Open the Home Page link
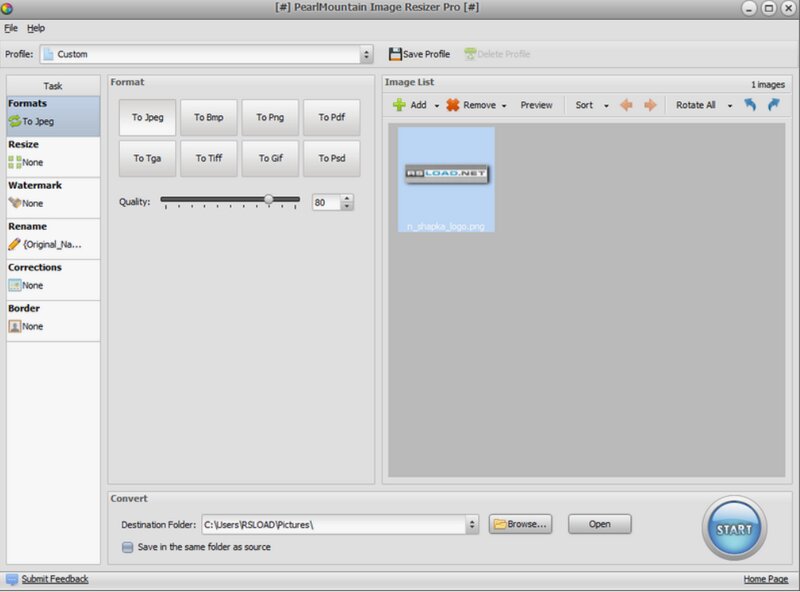 coord(765,579)
